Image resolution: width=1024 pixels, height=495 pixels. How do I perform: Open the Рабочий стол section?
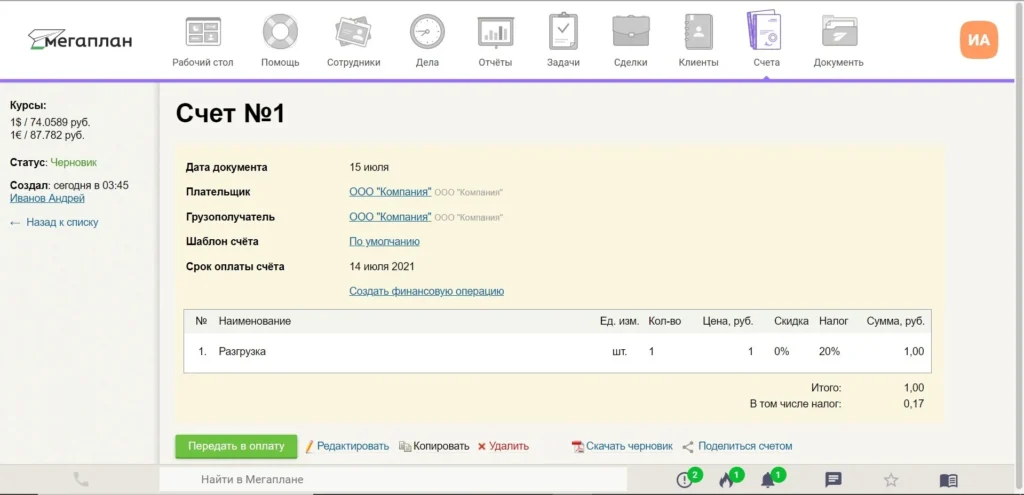[203, 42]
